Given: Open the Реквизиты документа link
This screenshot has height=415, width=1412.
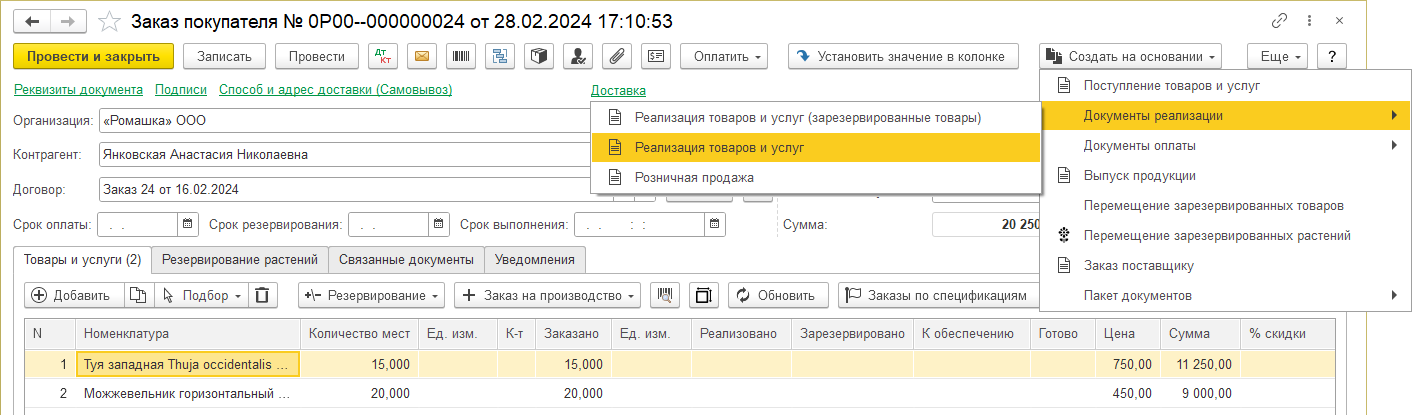Looking at the screenshot, I should (78, 90).
